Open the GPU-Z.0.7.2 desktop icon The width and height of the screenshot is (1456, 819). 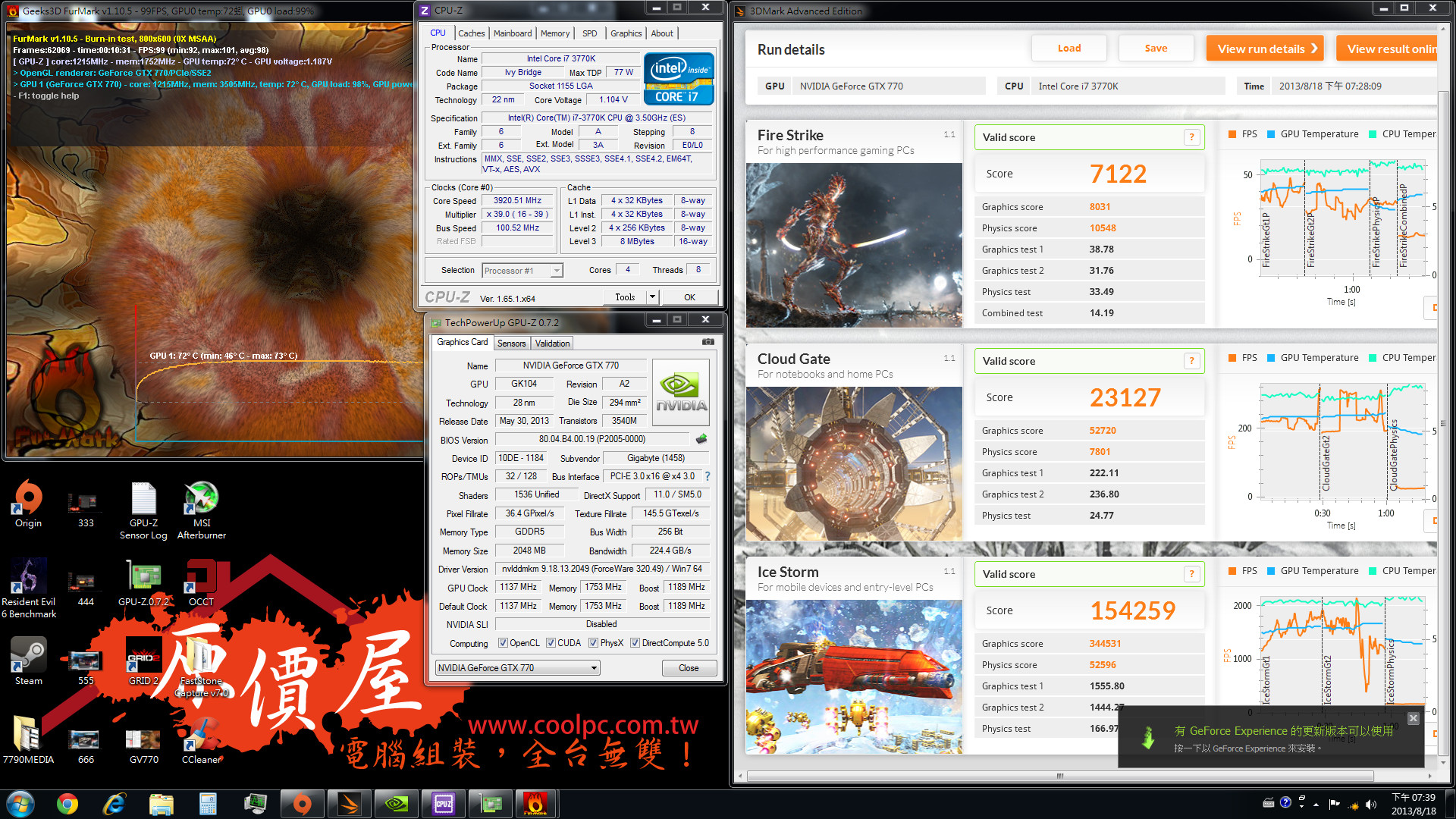tap(144, 583)
